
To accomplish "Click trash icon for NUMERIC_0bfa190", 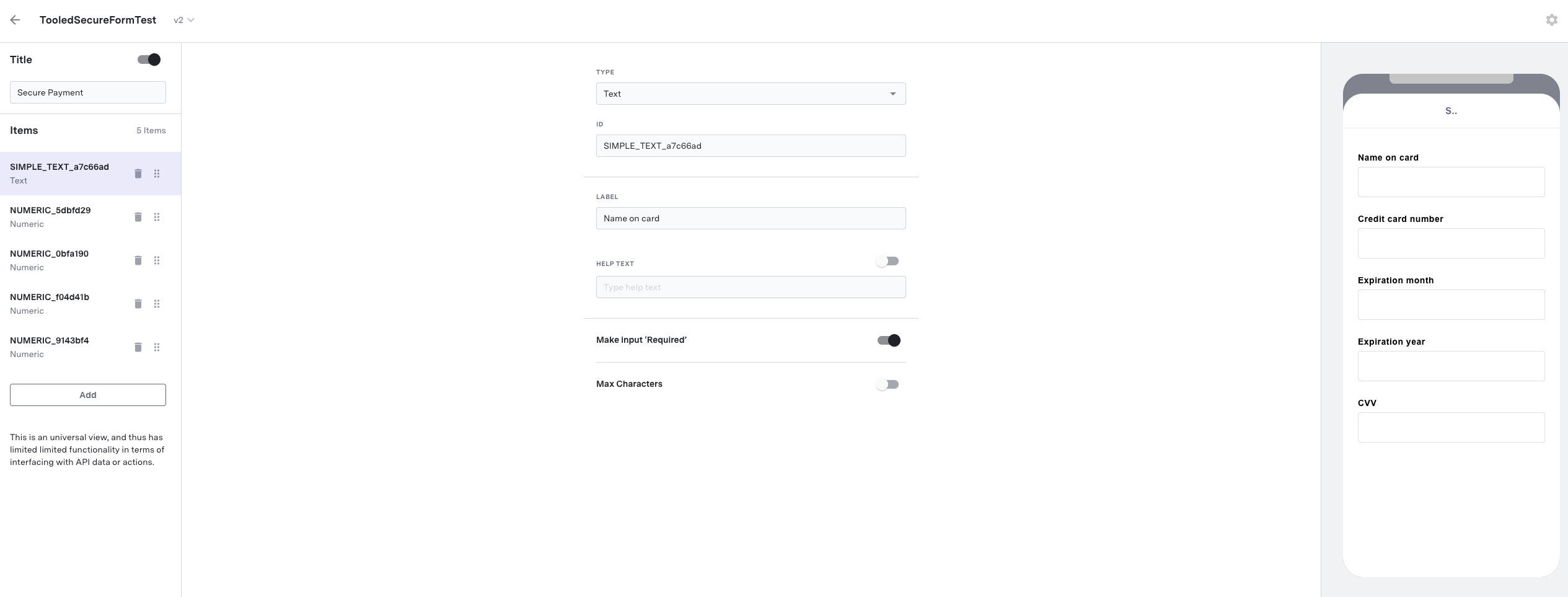I will 138,260.
